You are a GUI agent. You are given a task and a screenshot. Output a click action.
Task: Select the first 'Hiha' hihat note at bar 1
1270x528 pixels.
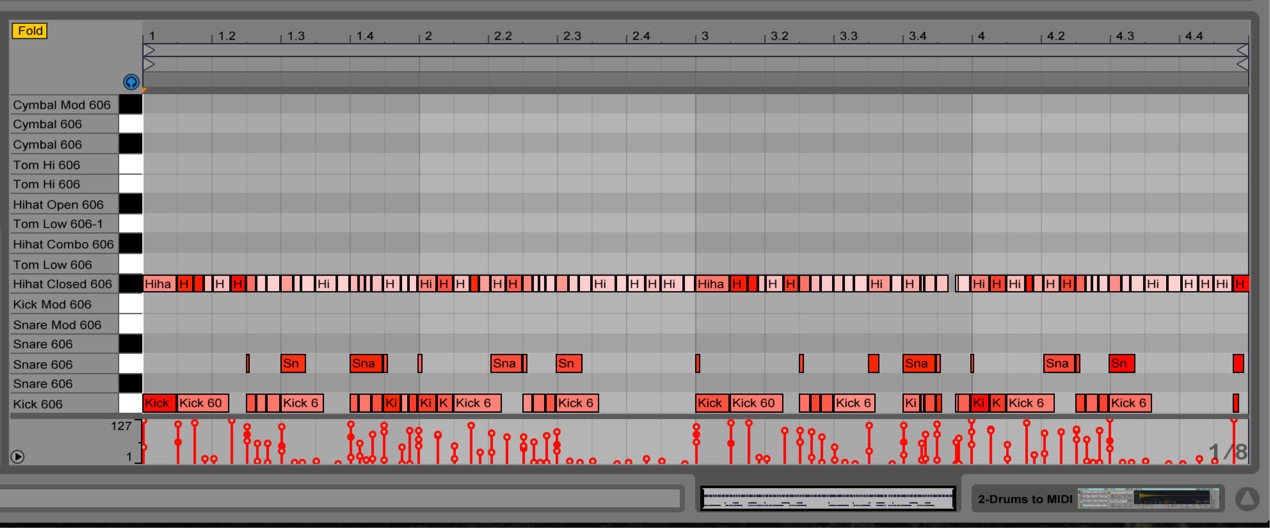pyautogui.click(x=159, y=284)
